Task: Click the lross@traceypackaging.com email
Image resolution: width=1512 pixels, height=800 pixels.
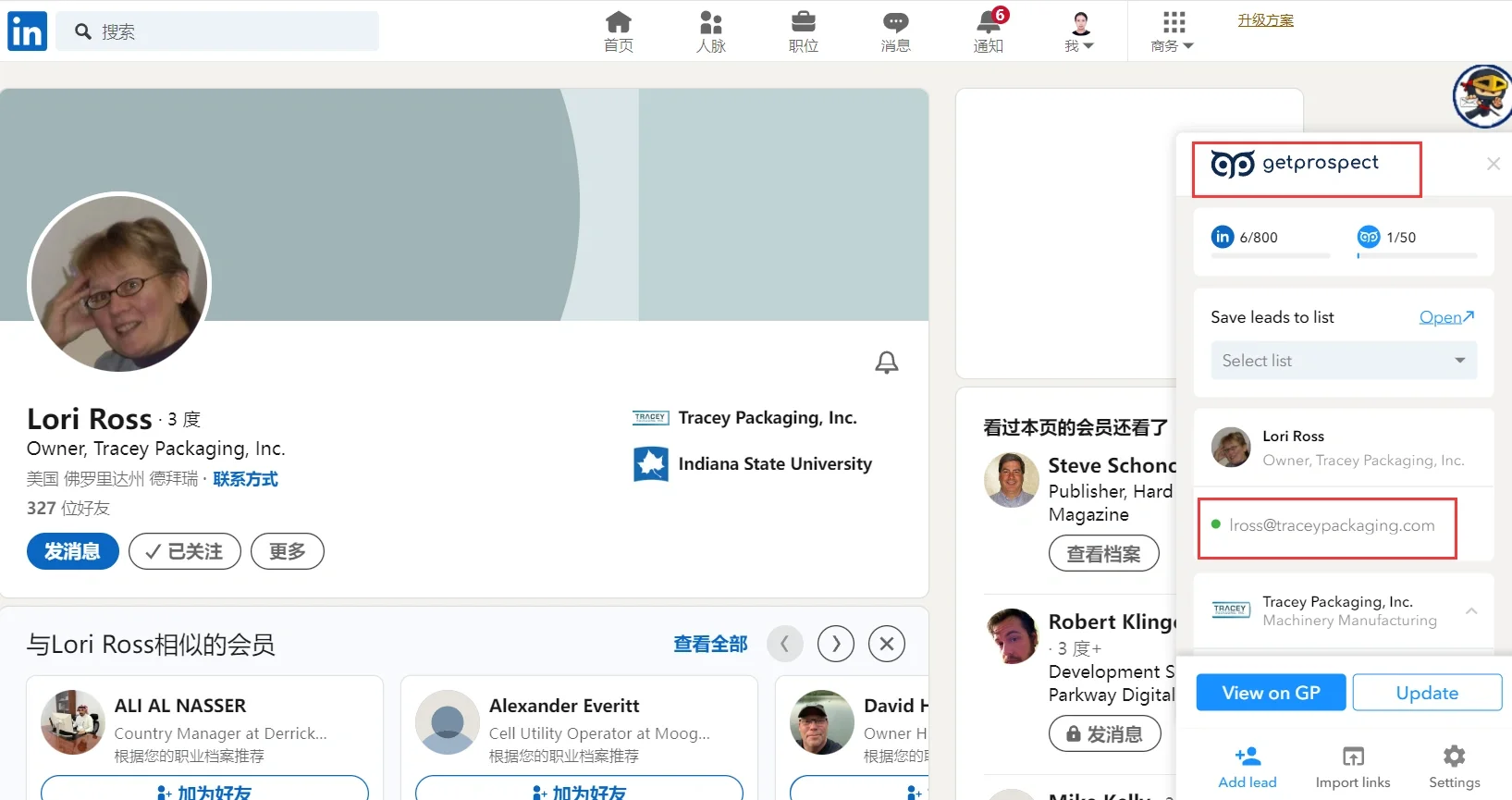Action: click(1332, 525)
